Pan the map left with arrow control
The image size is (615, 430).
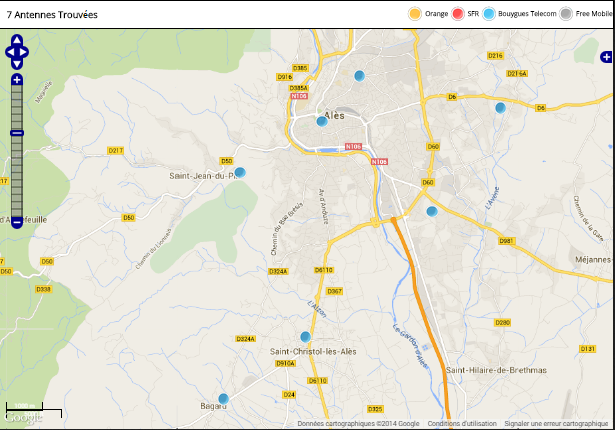point(8,51)
